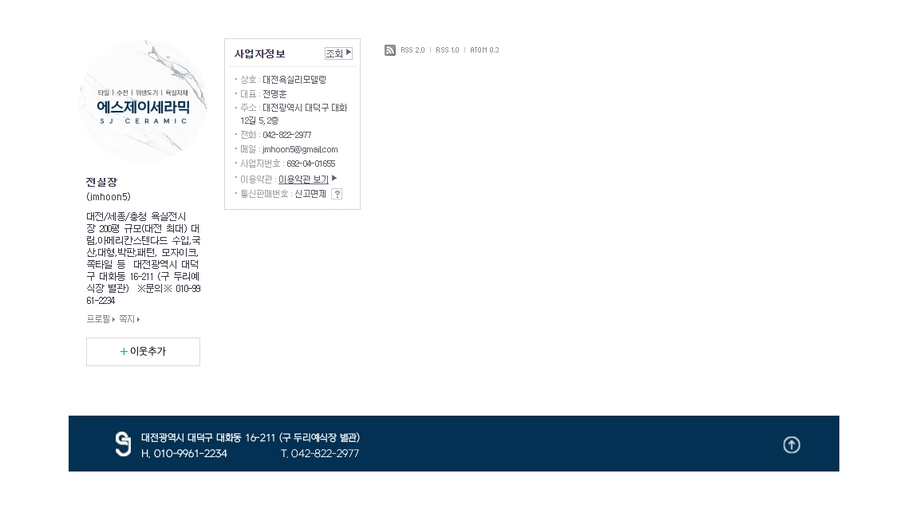This screenshot has width=900, height=513.
Task: Click the email jmhoon5@gmail.com
Action: (300, 149)
